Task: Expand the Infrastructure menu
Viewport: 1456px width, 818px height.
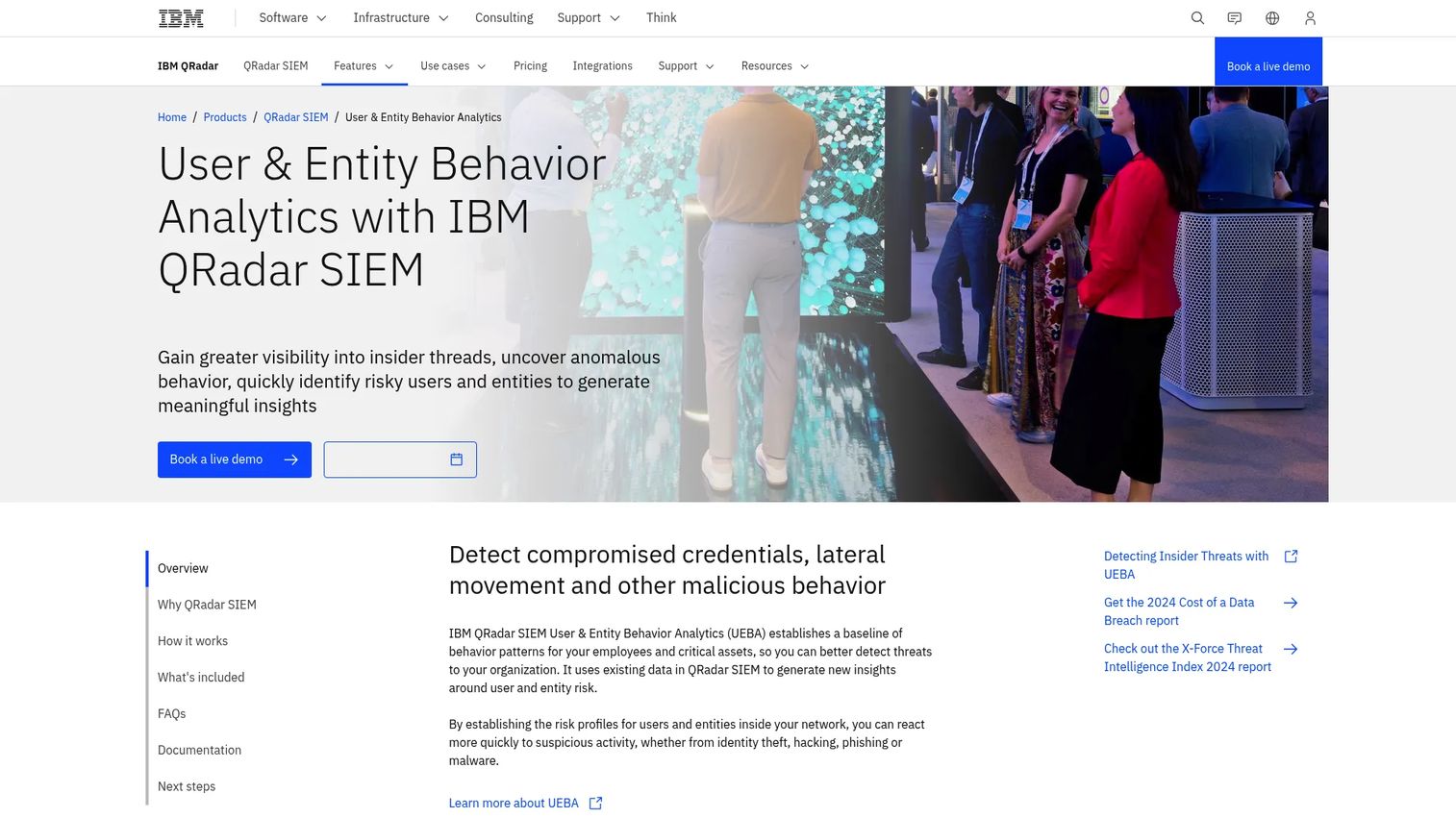Action: pos(400,17)
